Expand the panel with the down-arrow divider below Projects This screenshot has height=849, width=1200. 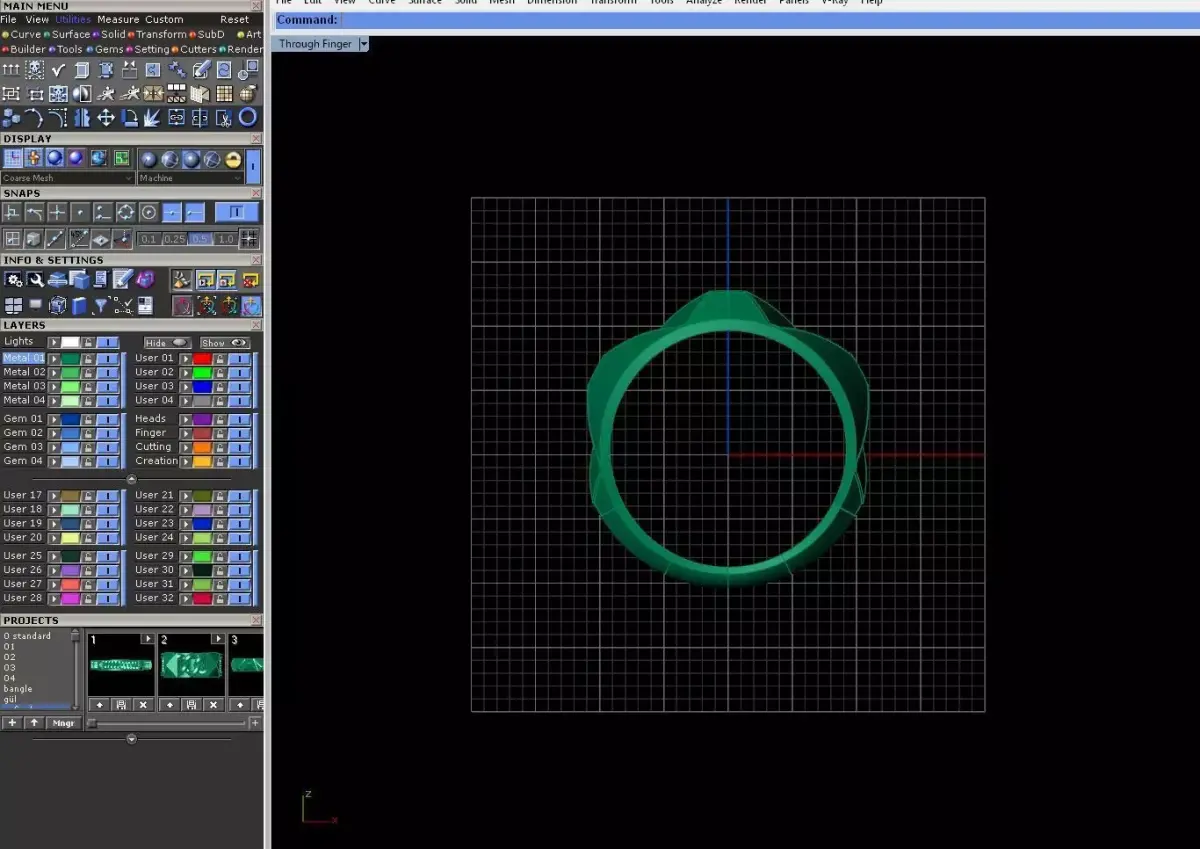coord(131,739)
